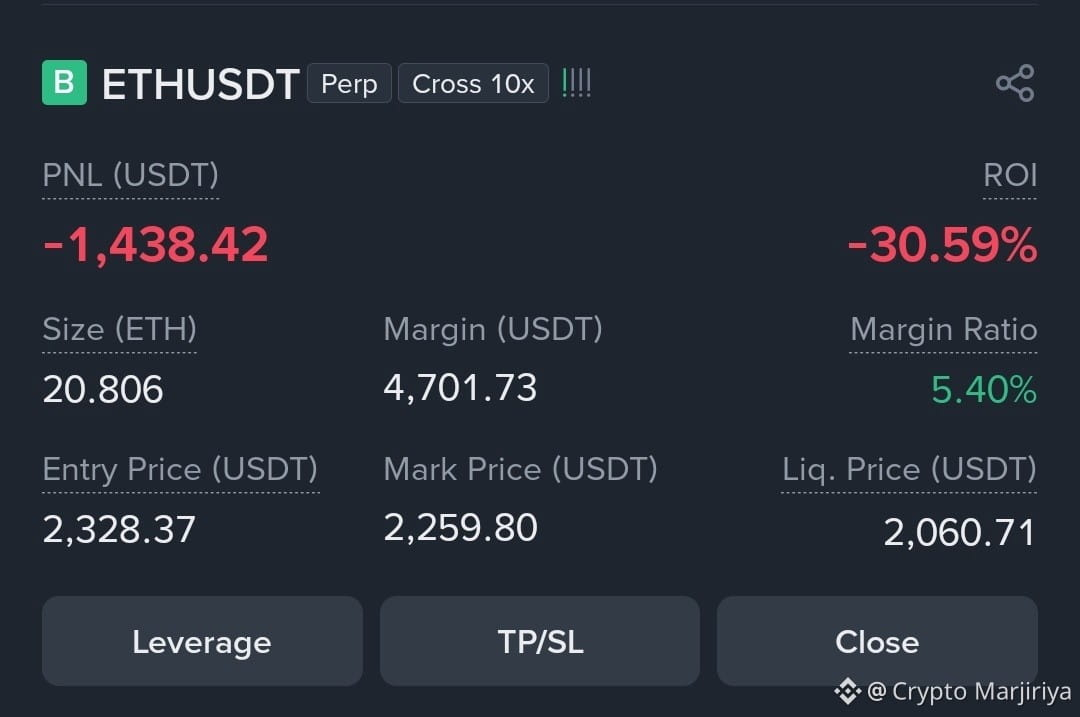Tap the Binance logo in watermark
Image resolution: width=1080 pixels, height=717 pixels.
pos(848,691)
